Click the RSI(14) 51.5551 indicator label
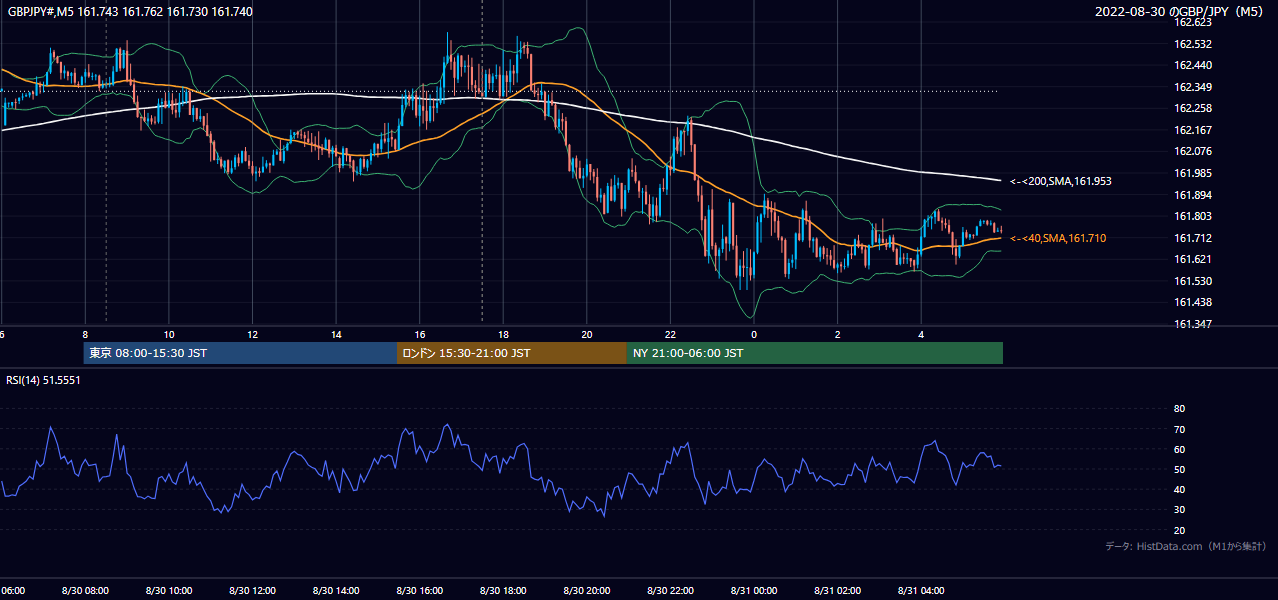Screen dimensions: 1278x600 pyautogui.click(x=43, y=380)
